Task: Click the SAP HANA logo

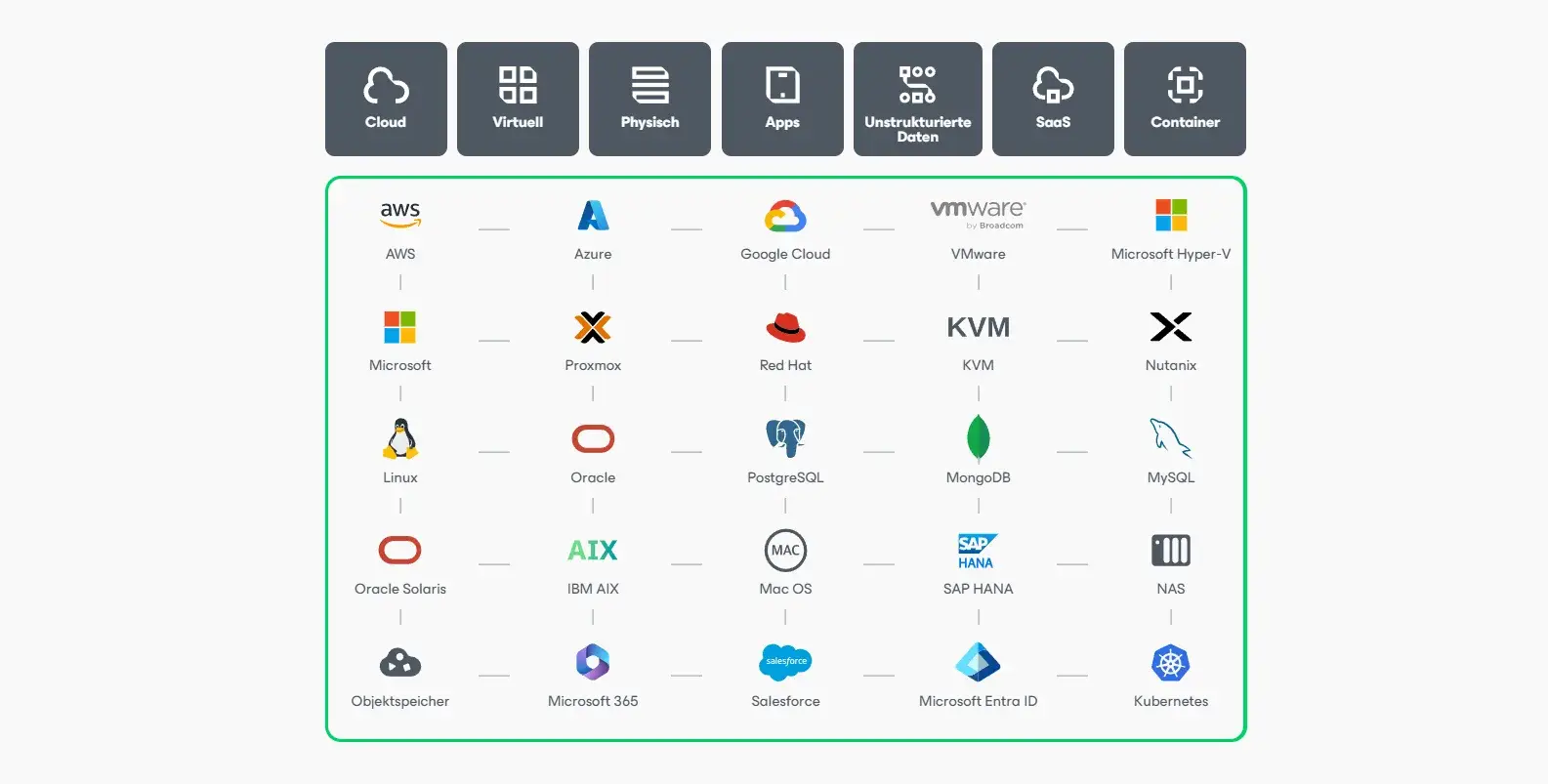Action: (978, 551)
